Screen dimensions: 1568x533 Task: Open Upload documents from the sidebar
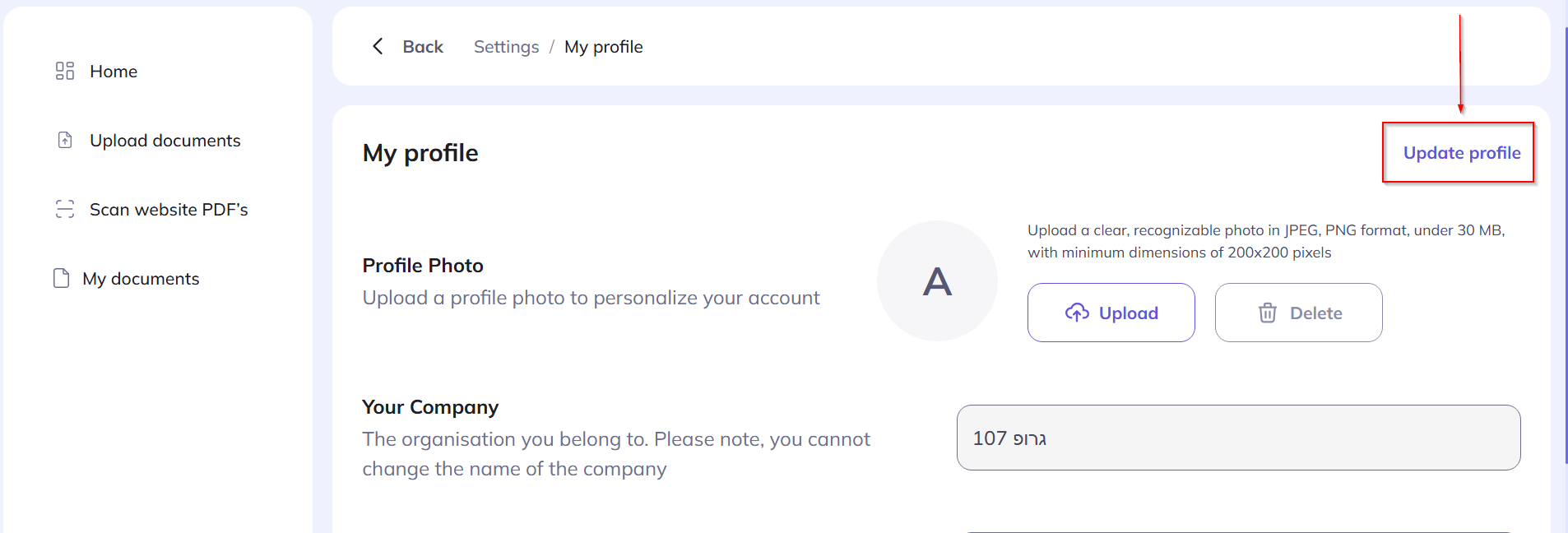(165, 140)
